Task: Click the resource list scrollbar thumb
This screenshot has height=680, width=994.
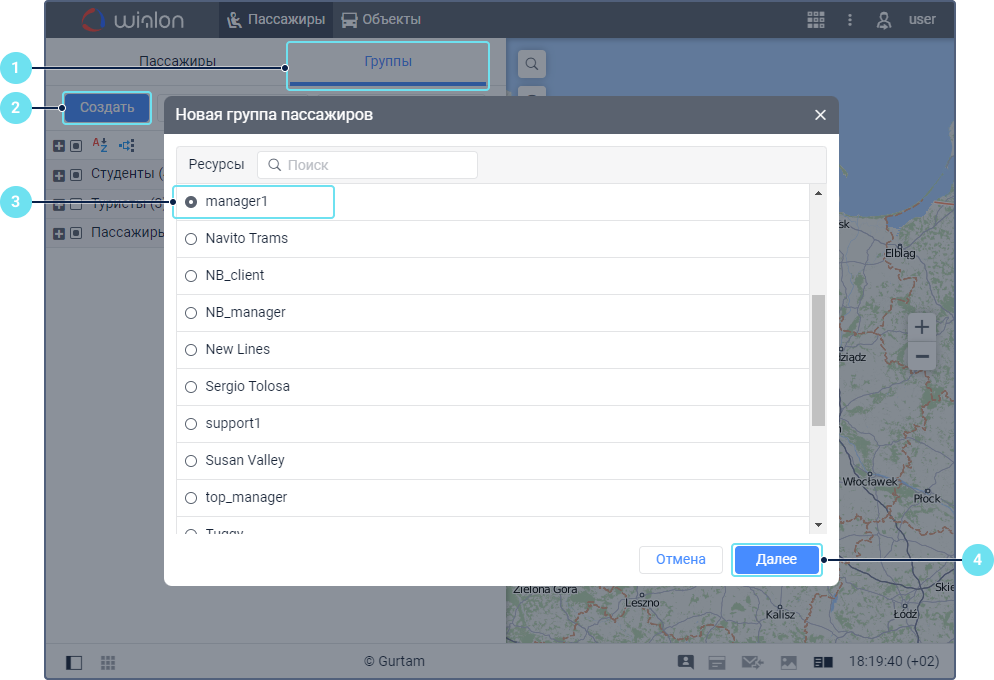Action: coord(818,360)
